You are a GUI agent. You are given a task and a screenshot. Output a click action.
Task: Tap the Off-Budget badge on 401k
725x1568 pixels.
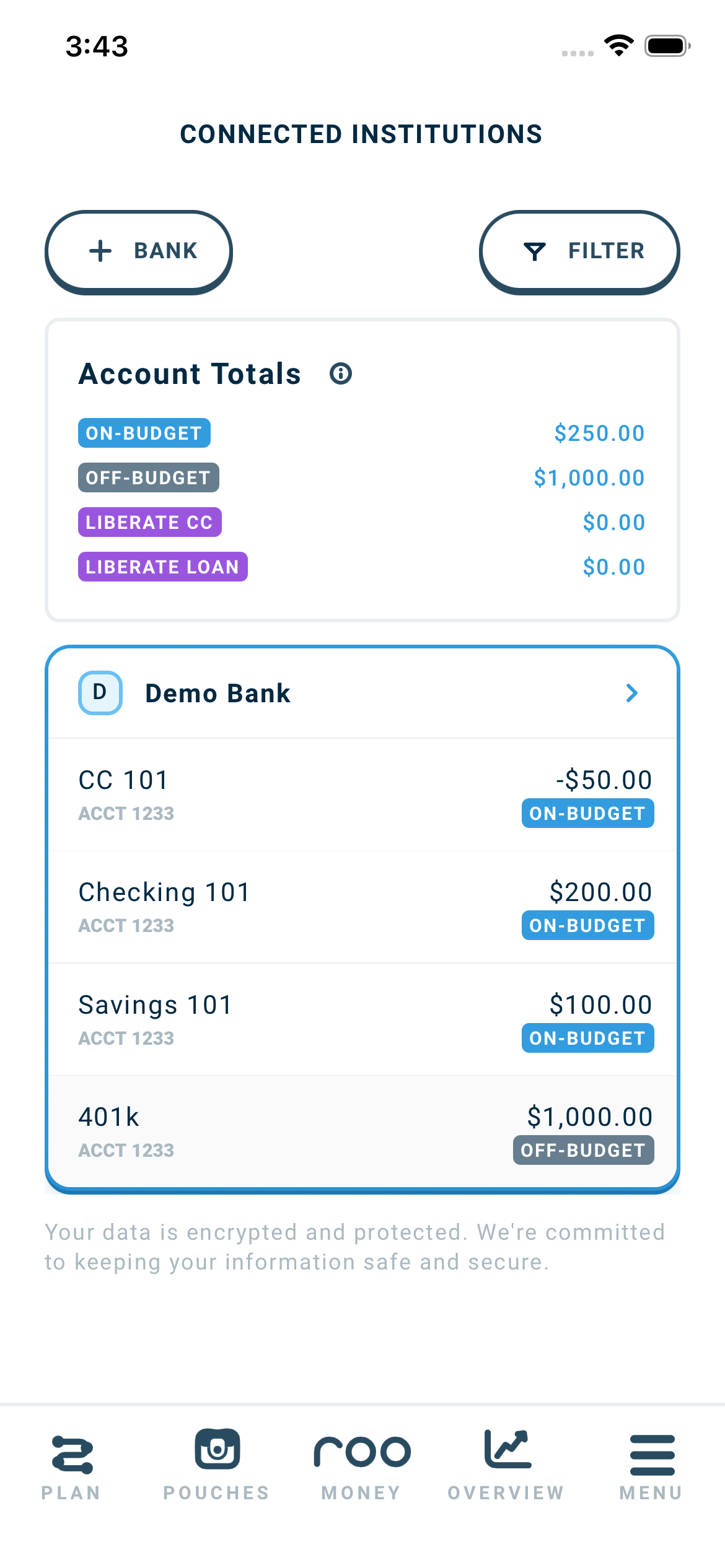(x=583, y=1151)
